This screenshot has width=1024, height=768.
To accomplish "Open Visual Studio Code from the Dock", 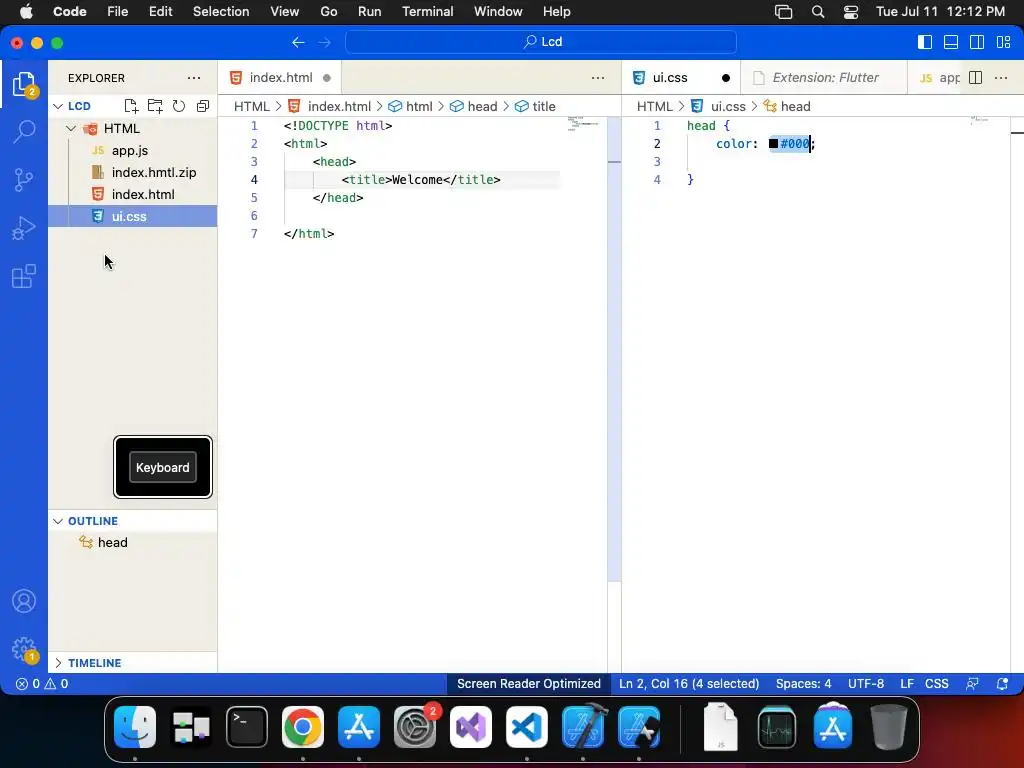I will click(x=526, y=727).
